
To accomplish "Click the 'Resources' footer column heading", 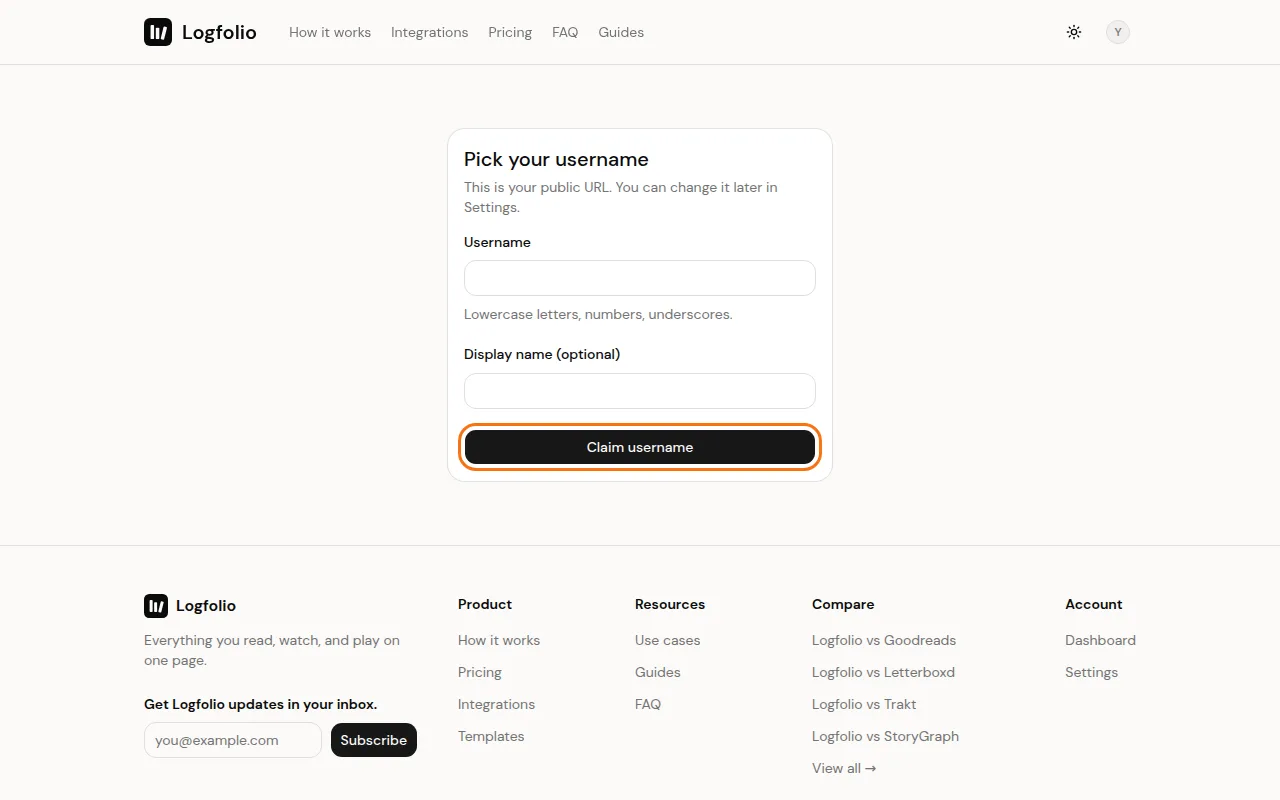I will coord(670,604).
